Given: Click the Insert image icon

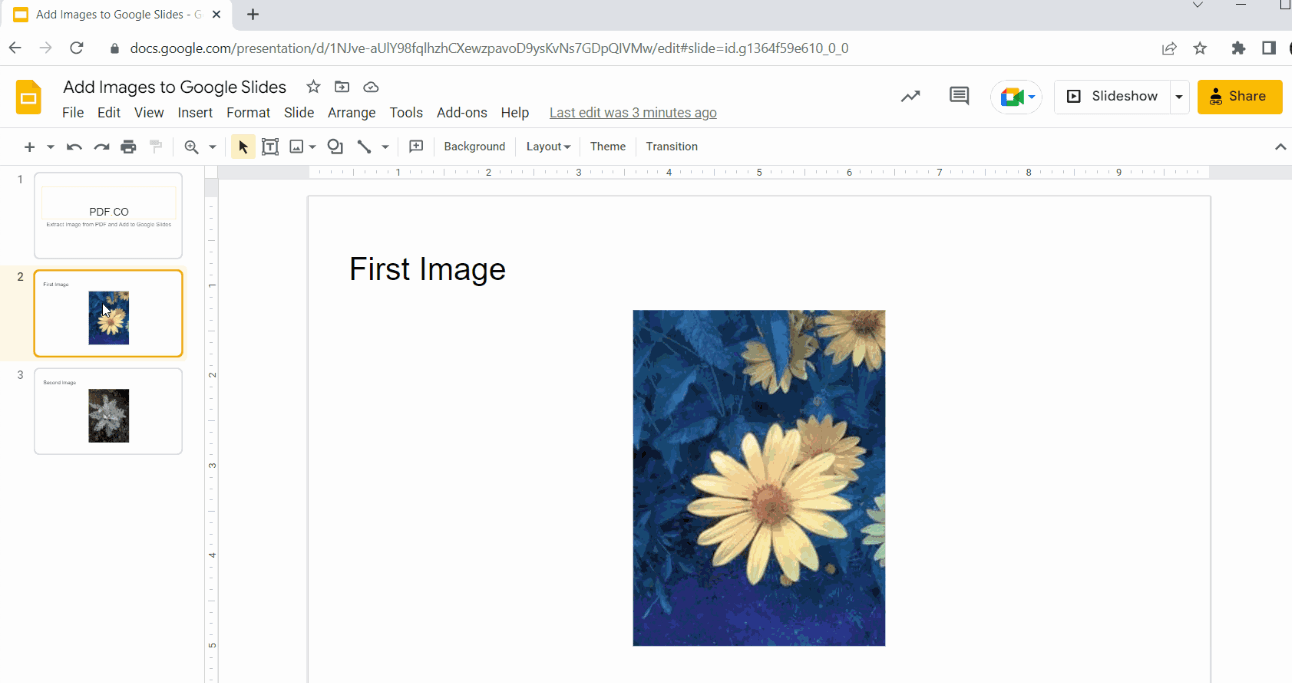Looking at the screenshot, I should coord(296,147).
